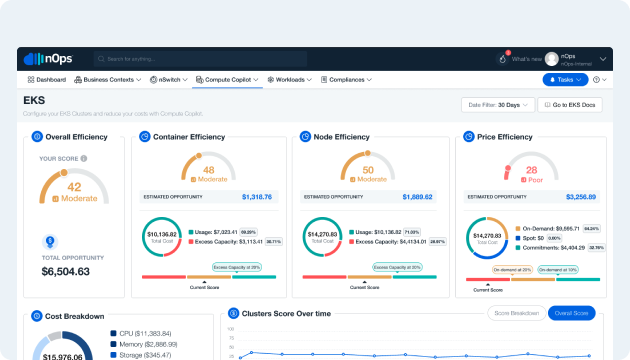The width and height of the screenshot is (630, 360).
Task: Click the info icon beside YOUR SCORE
Action: (84, 158)
